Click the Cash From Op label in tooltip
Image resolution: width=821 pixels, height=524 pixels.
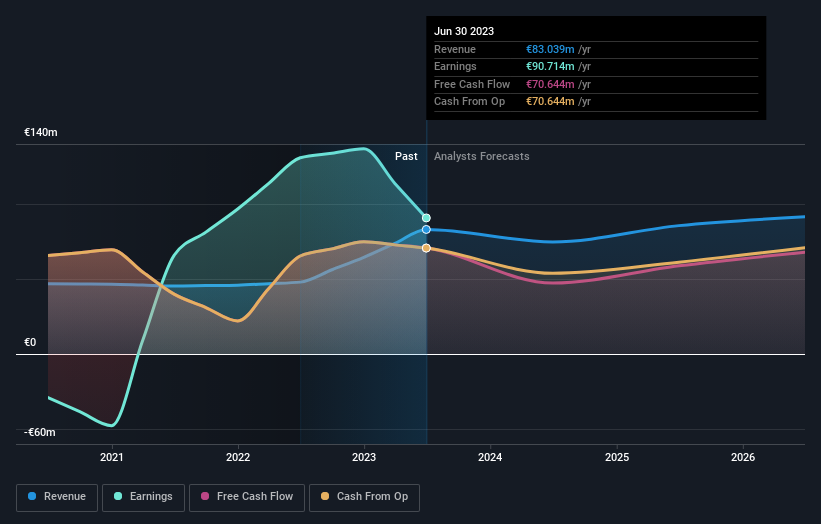470,102
